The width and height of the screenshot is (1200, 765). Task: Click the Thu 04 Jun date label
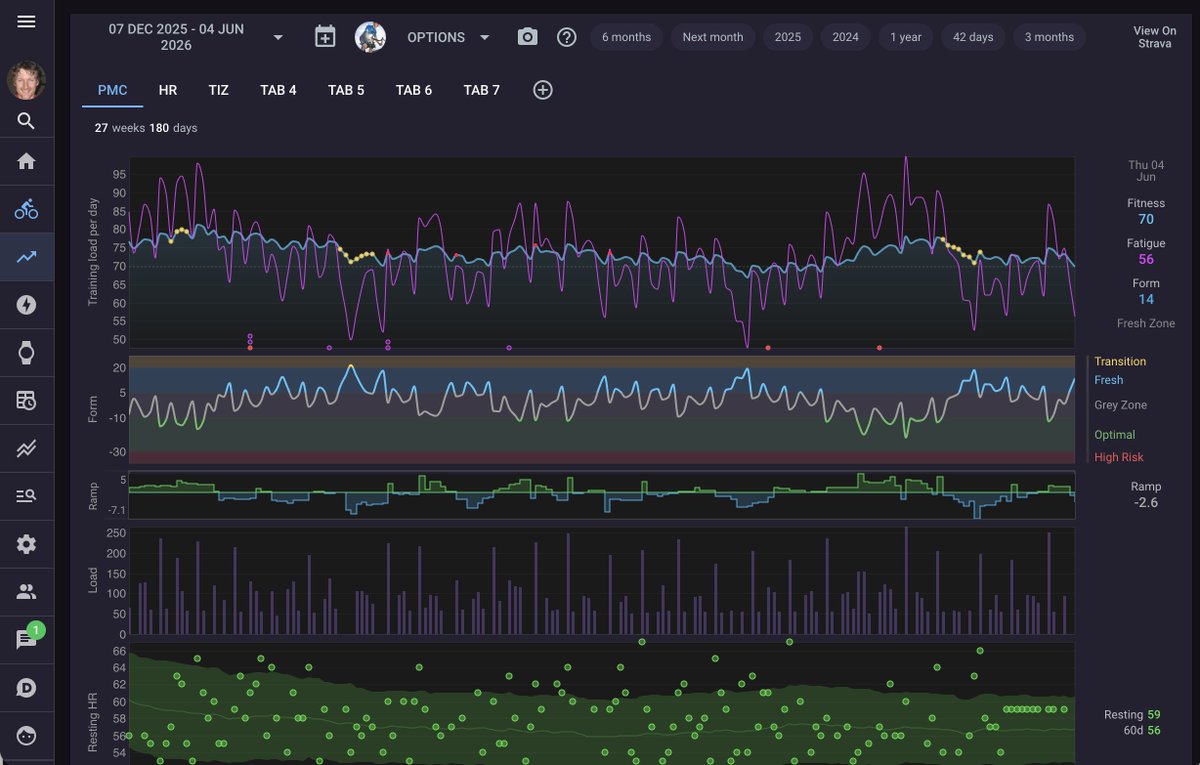[x=1146, y=171]
